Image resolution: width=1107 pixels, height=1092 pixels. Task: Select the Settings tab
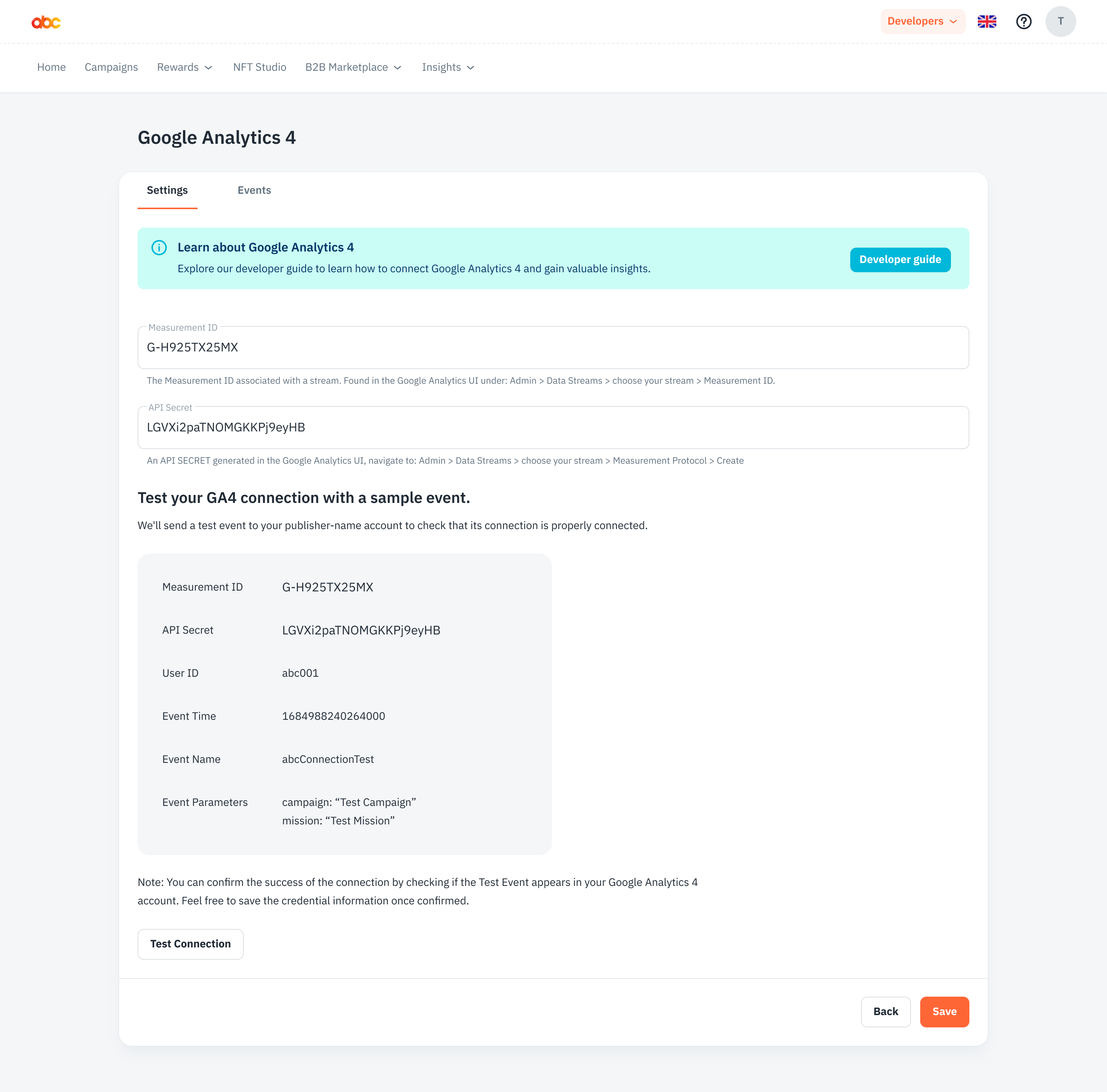[x=167, y=190]
